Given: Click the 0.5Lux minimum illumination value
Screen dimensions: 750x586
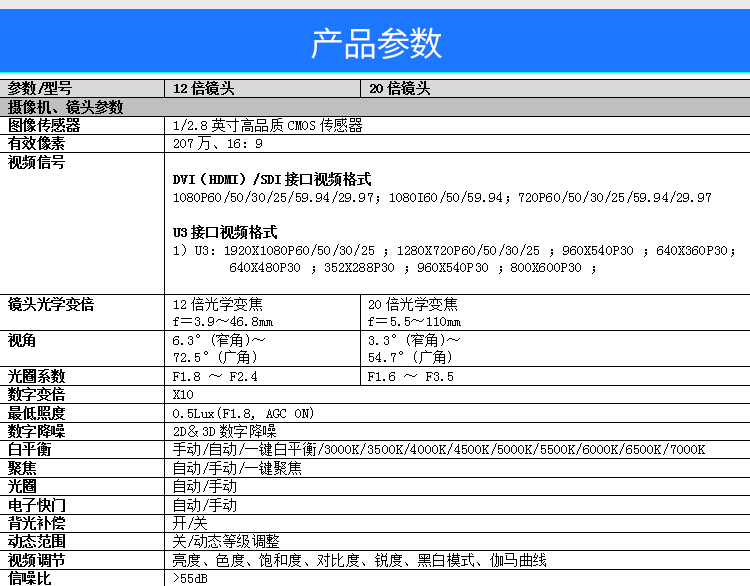Looking at the screenshot, I should tap(243, 413).
